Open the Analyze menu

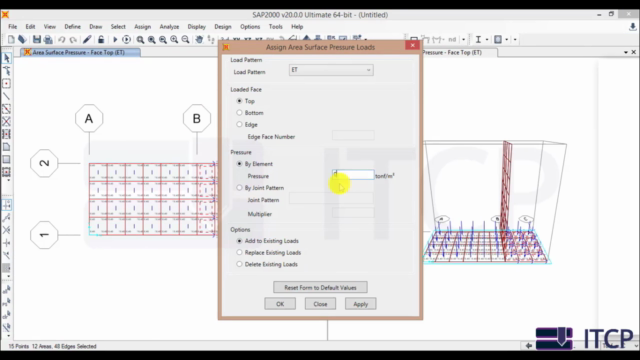[x=169, y=27]
